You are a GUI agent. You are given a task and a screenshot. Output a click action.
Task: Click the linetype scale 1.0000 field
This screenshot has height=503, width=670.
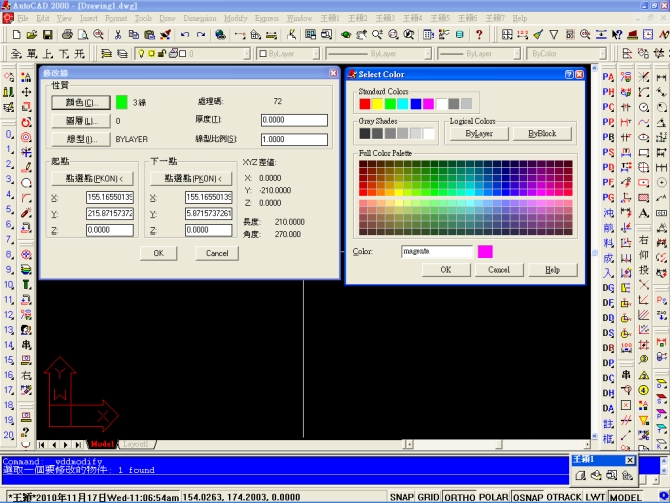tap(294, 139)
